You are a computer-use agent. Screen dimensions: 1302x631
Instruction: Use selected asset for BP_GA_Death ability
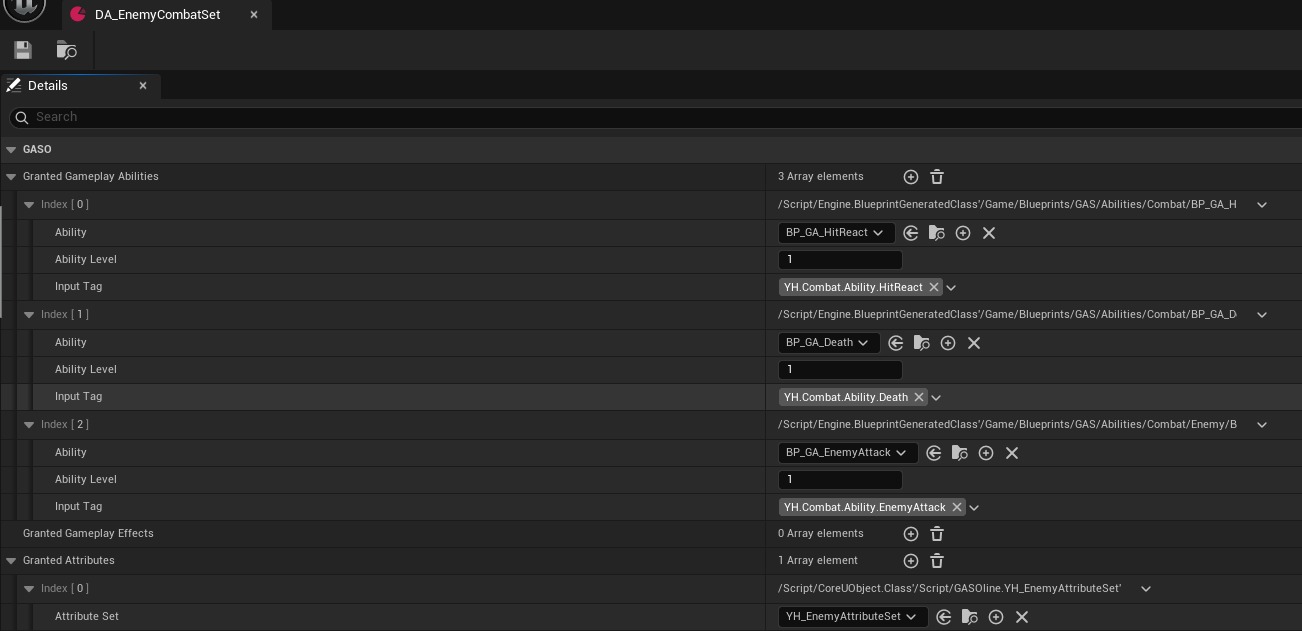point(896,343)
